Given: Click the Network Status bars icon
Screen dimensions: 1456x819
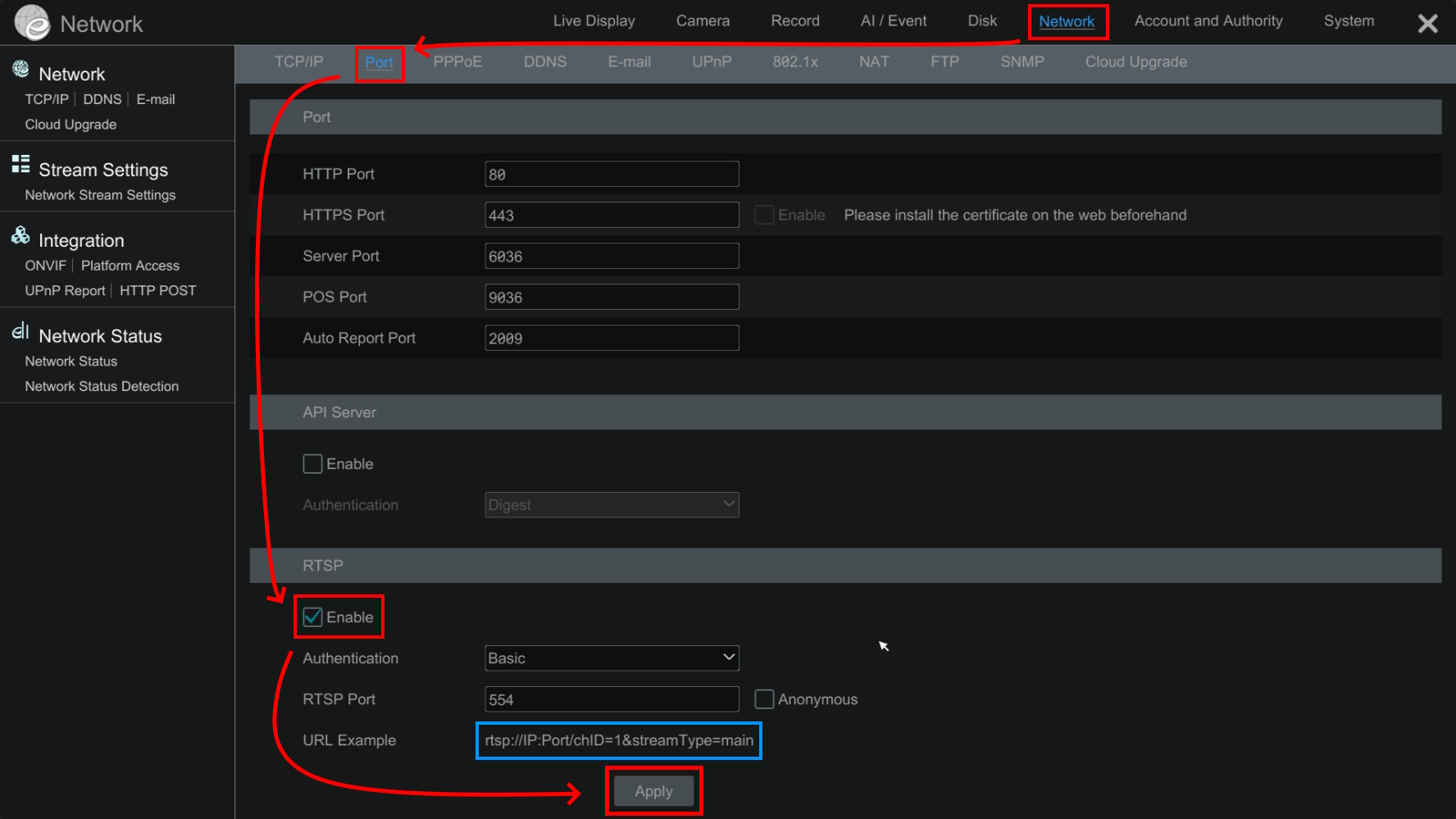Looking at the screenshot, I should click(20, 331).
